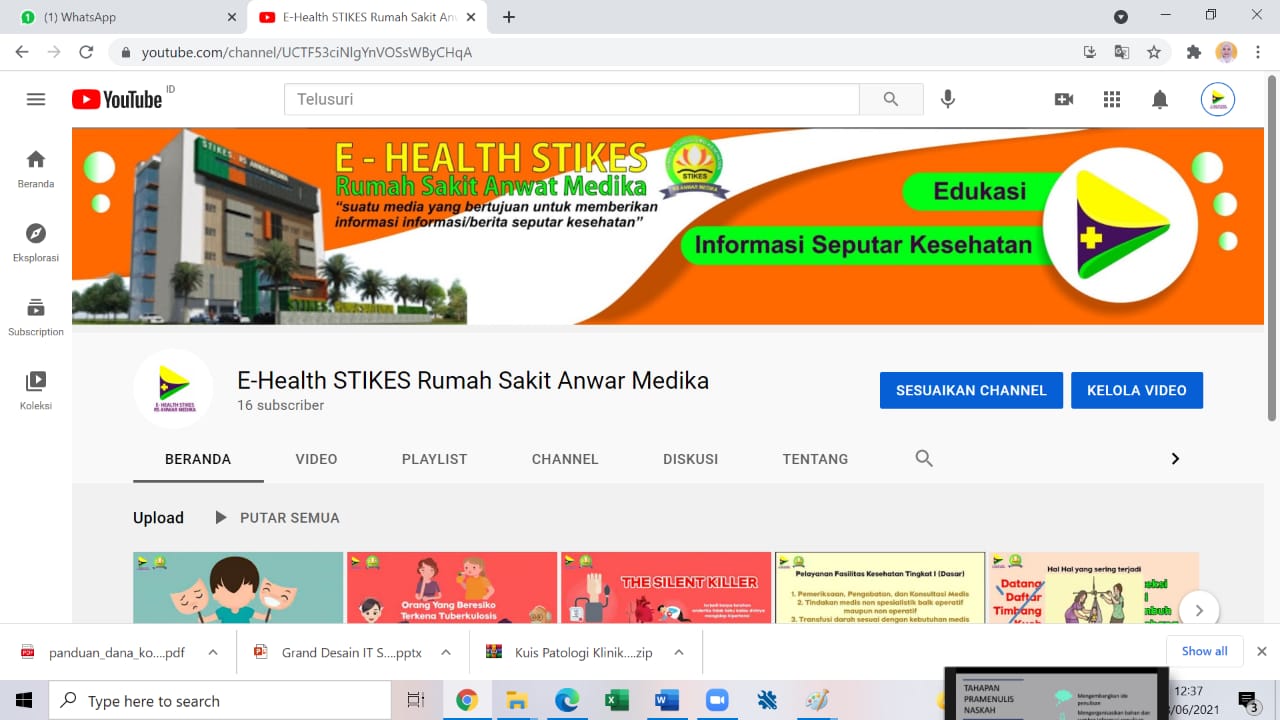Expand options for panduan_dana_ko pdf download

(x=213, y=652)
